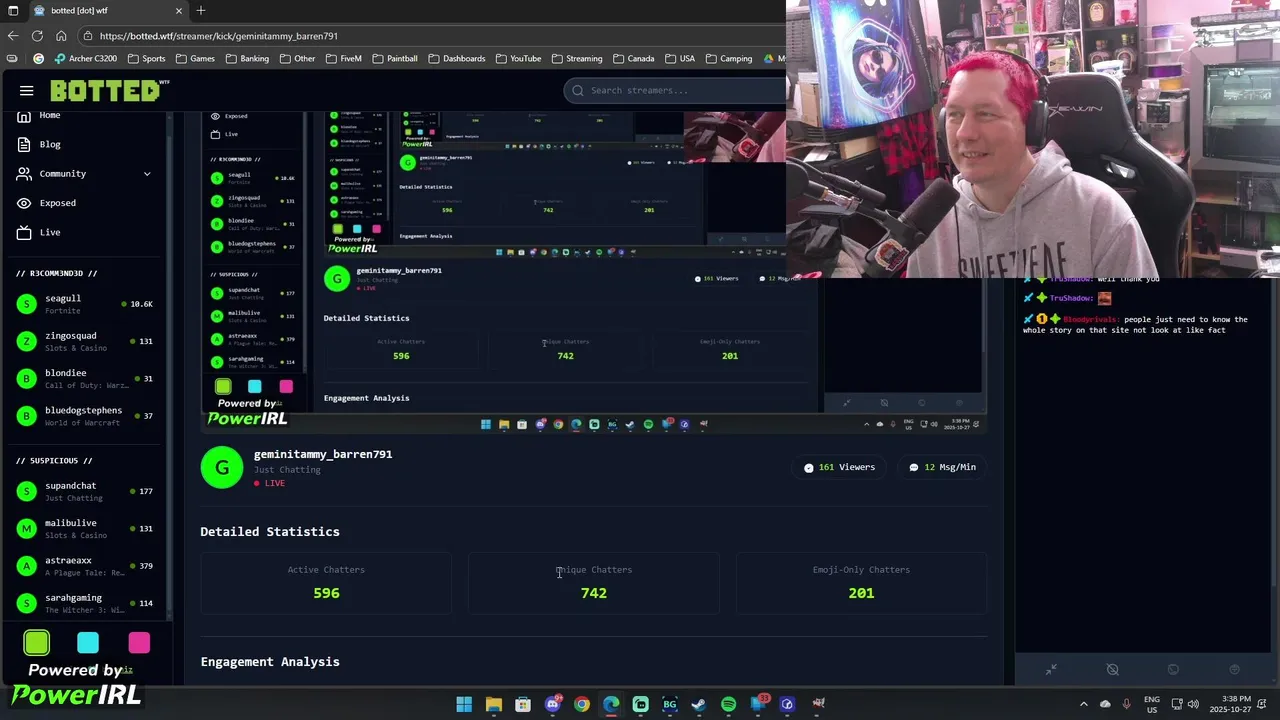Select suspicious streamer malibulive
This screenshot has height=720, width=1280.
pyautogui.click(x=85, y=528)
